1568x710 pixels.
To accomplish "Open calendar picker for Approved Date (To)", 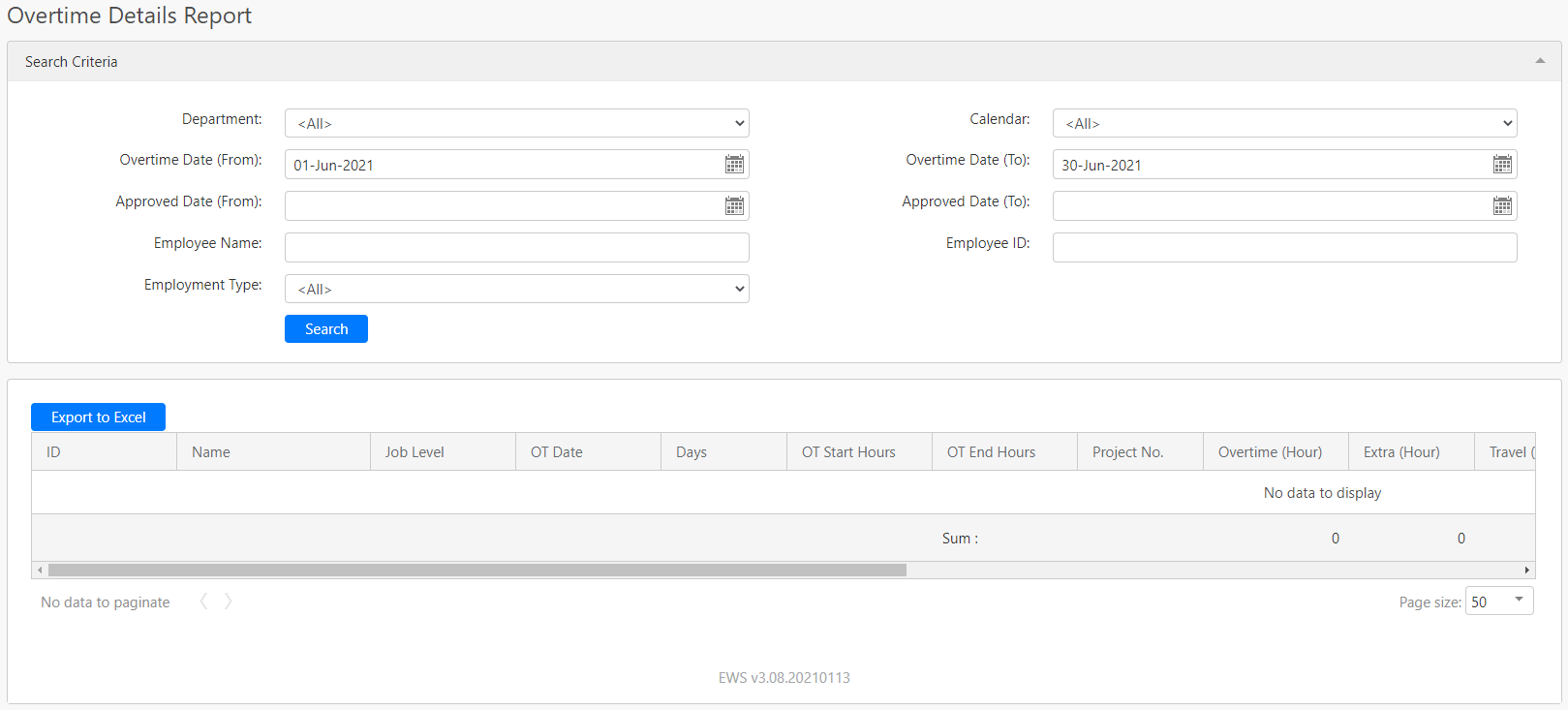I will (1502, 205).
